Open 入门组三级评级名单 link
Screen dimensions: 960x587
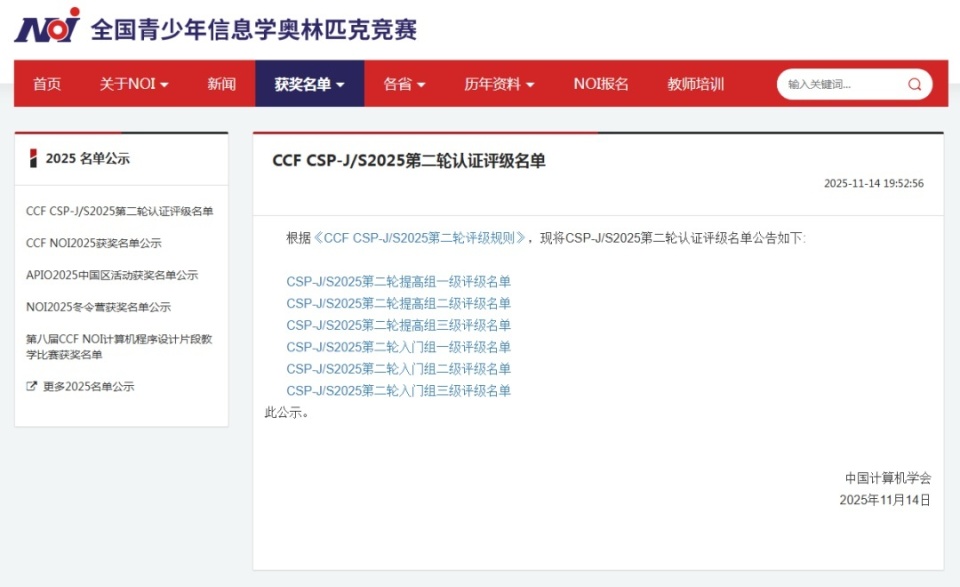(399, 391)
